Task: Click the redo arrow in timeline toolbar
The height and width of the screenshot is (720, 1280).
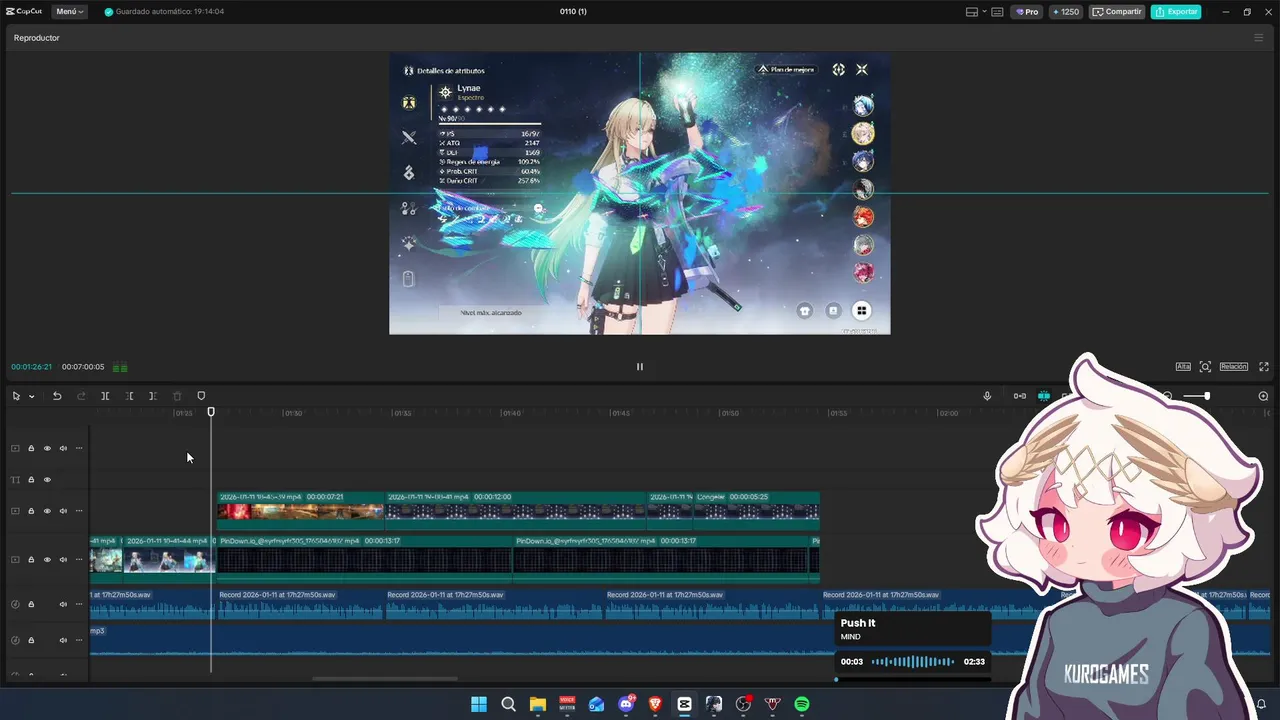Action: click(x=81, y=396)
